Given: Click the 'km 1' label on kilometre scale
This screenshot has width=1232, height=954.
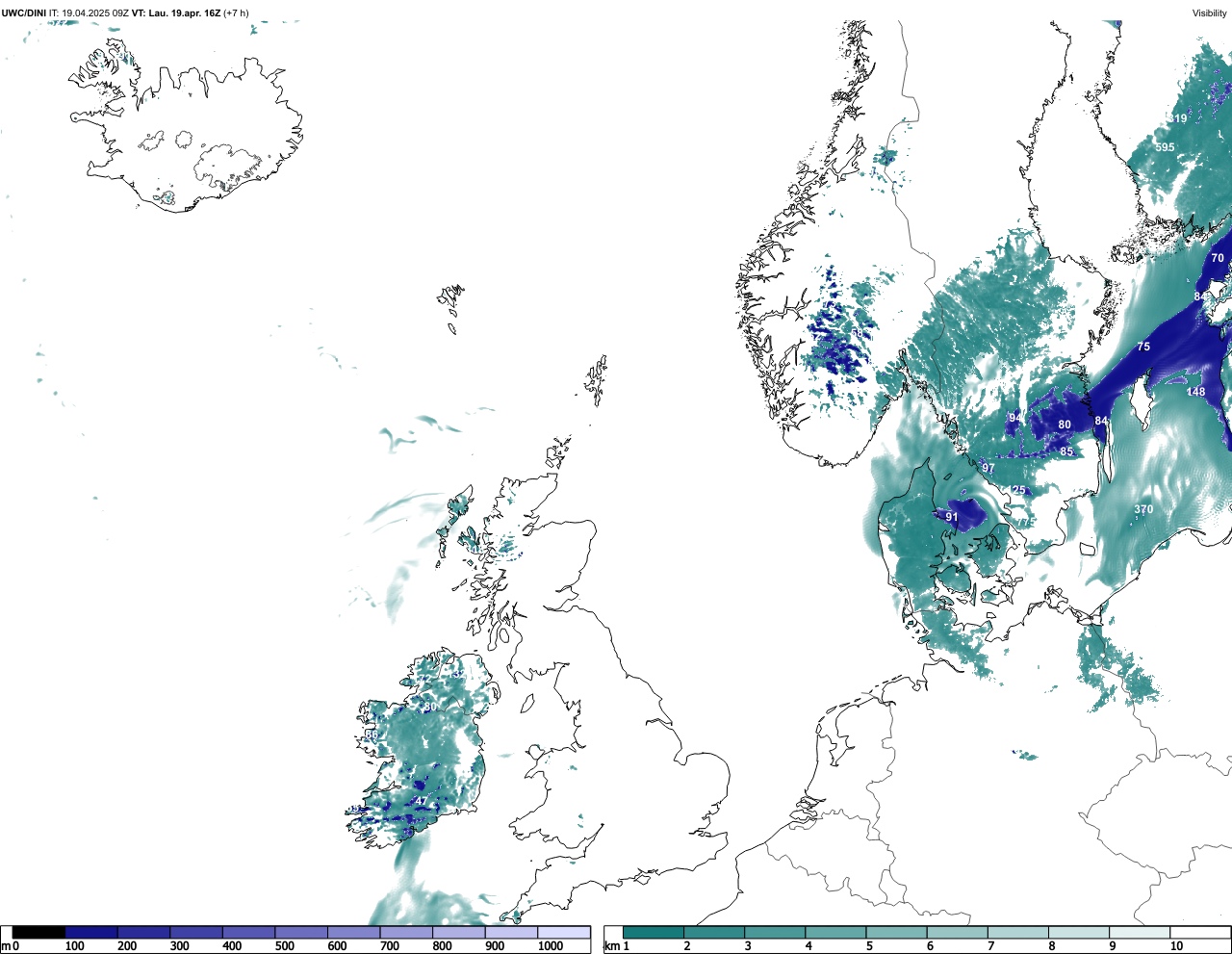Looking at the screenshot, I should [x=617, y=946].
